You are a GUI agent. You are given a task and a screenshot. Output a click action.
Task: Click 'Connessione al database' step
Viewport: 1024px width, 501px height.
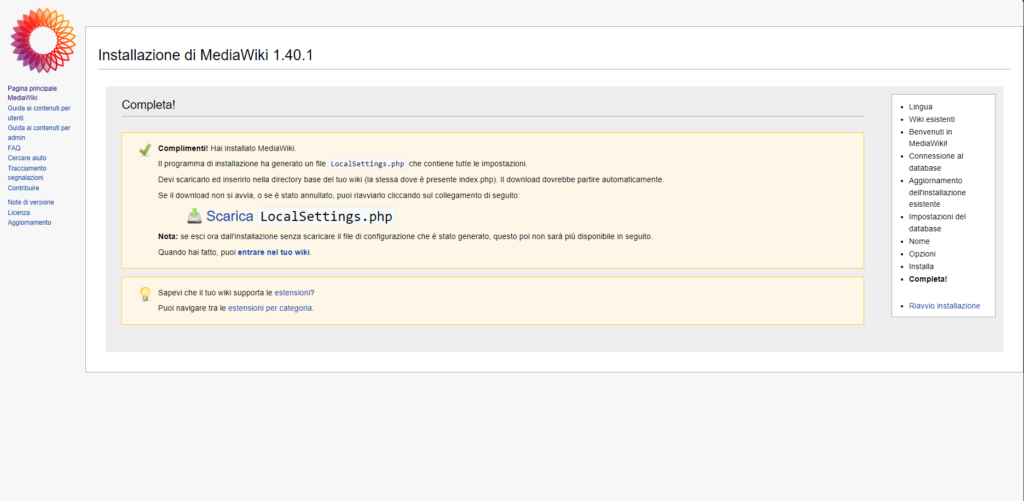click(x=936, y=162)
